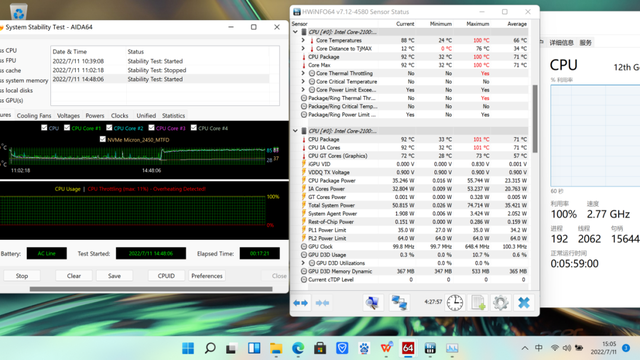Screen dimensions: 640x360
Task: Click expand-layout arrows icon in HWiNFO toolbar
Action: pyautogui.click(x=301, y=303)
